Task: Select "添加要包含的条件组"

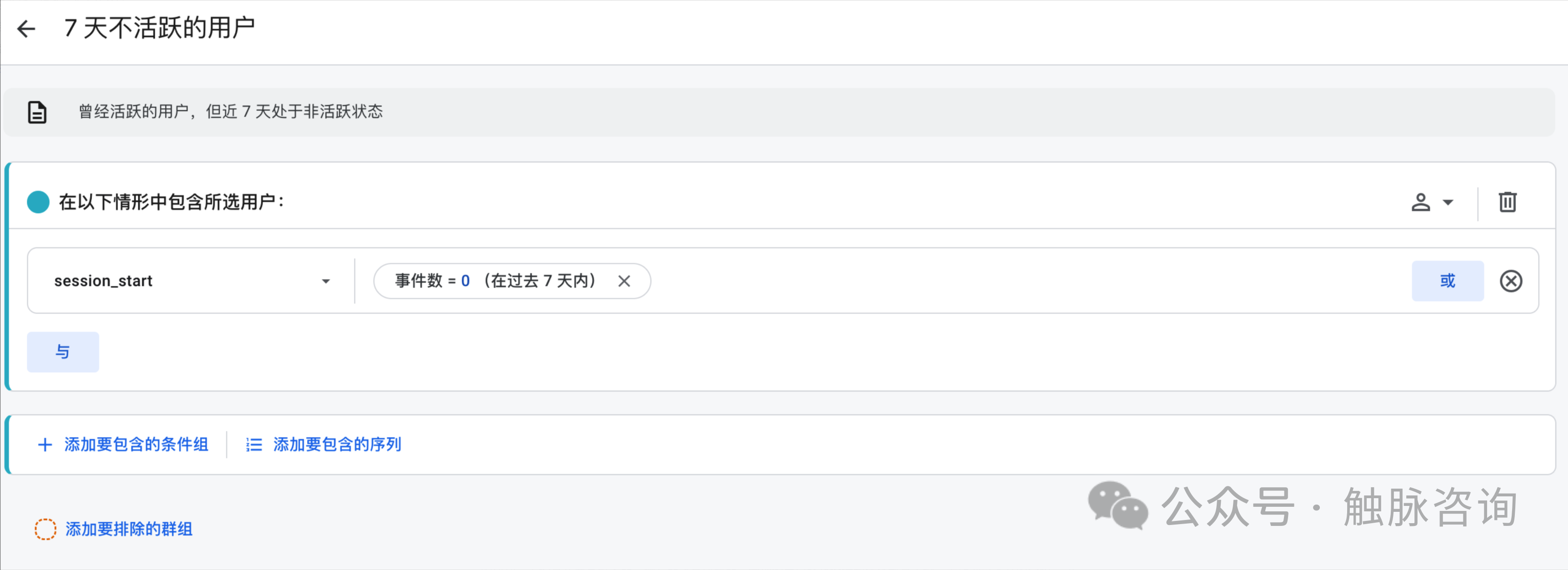Action: click(136, 445)
